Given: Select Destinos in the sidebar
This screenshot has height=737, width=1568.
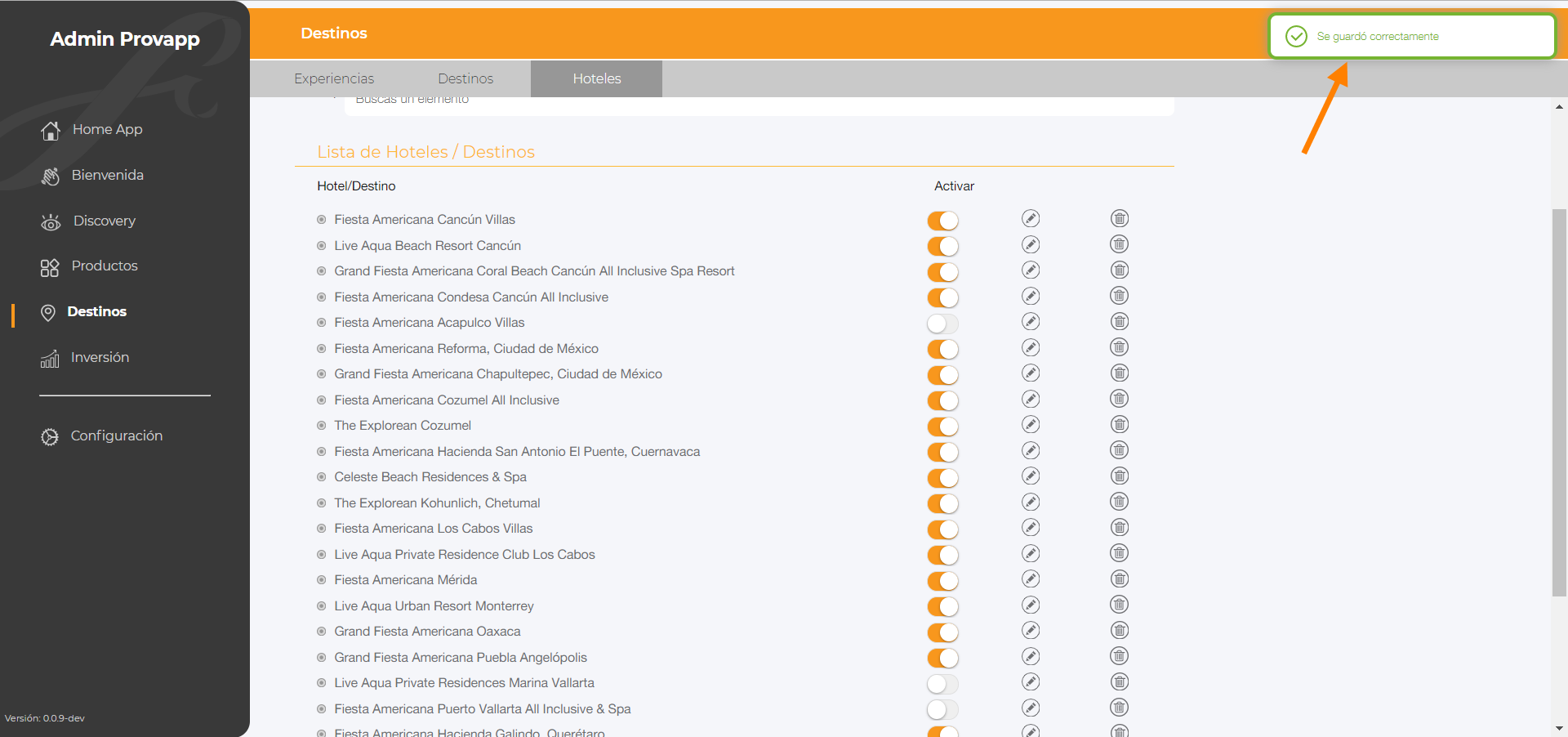Looking at the screenshot, I should (83, 312).
